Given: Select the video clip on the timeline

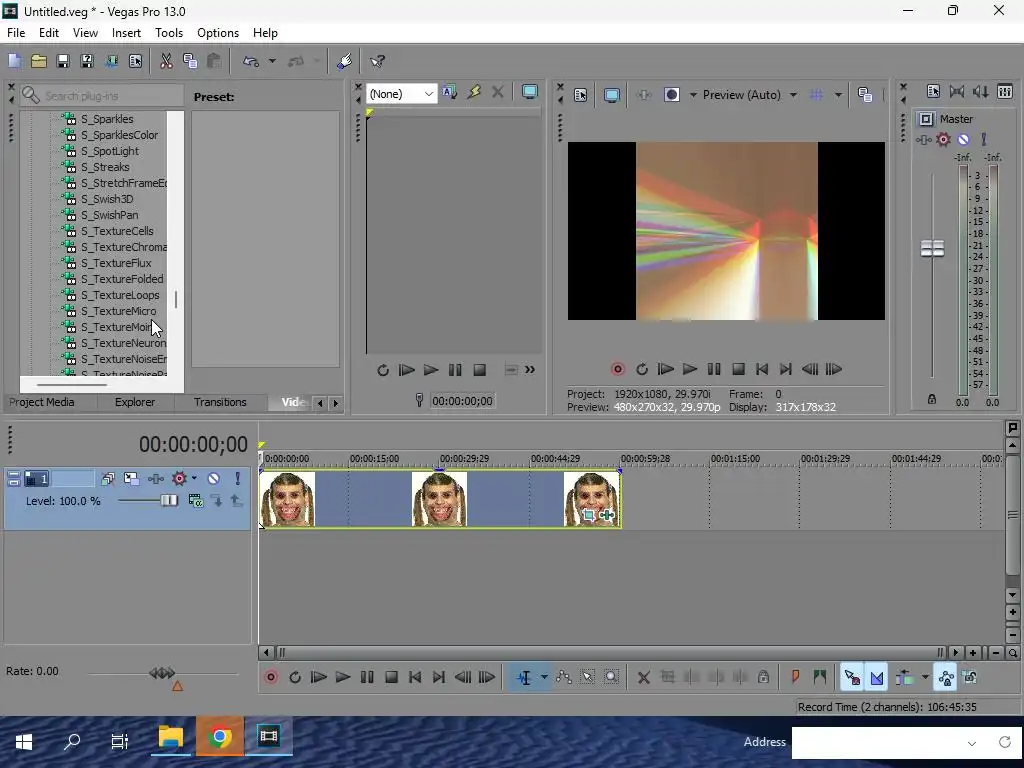Looking at the screenshot, I should 440,499.
